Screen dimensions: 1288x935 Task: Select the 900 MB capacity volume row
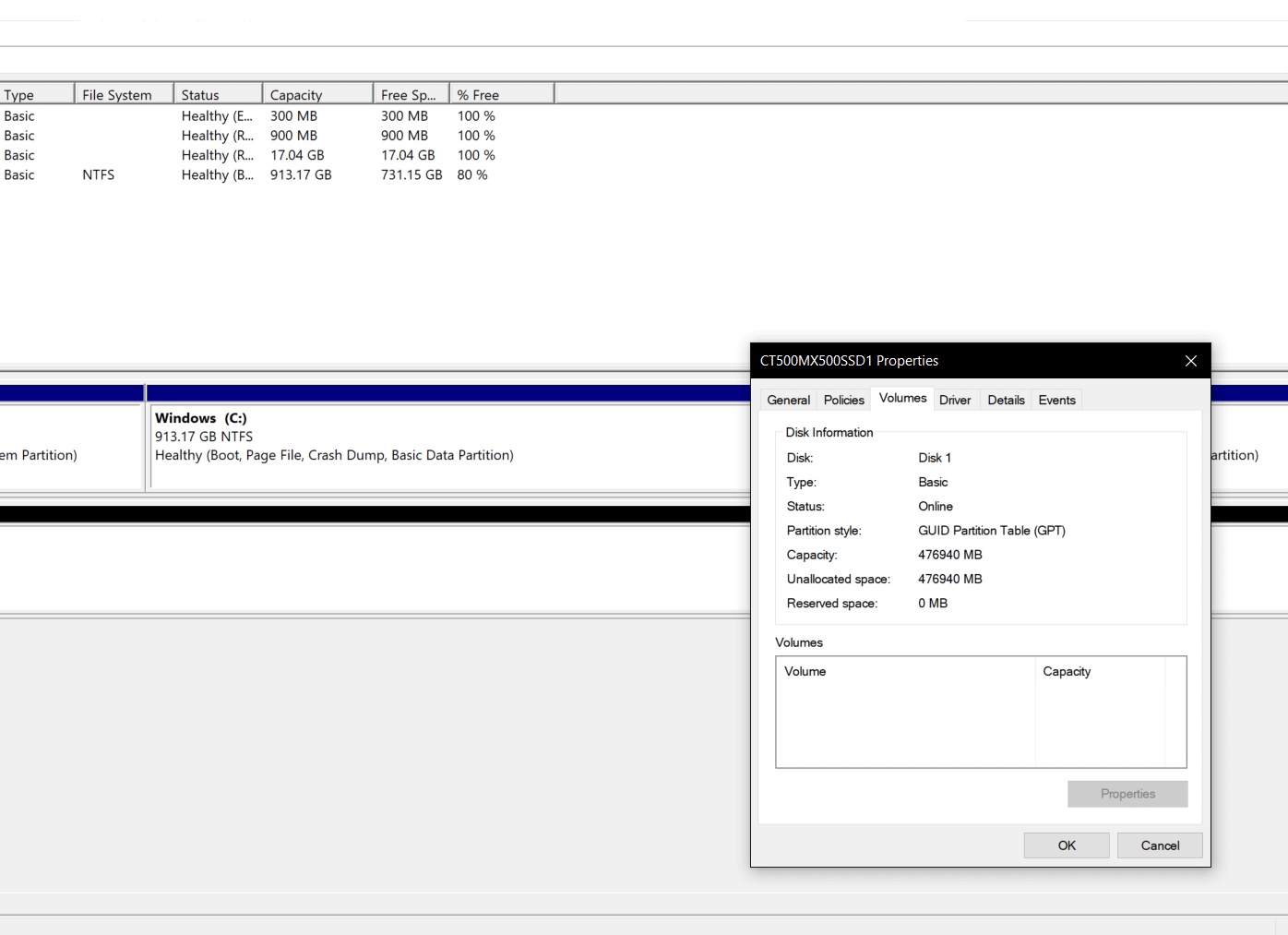pyautogui.click(x=277, y=136)
